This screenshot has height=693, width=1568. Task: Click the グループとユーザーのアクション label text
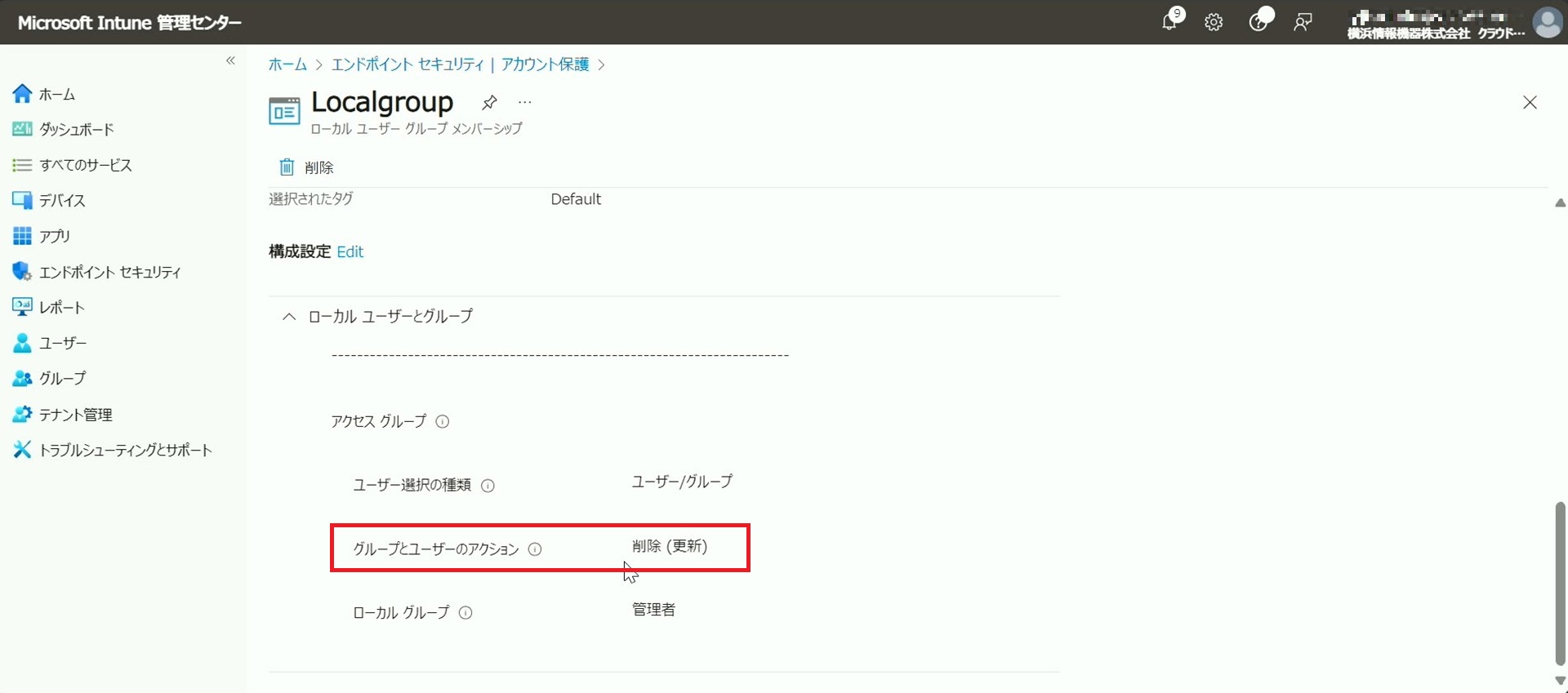pyautogui.click(x=436, y=549)
